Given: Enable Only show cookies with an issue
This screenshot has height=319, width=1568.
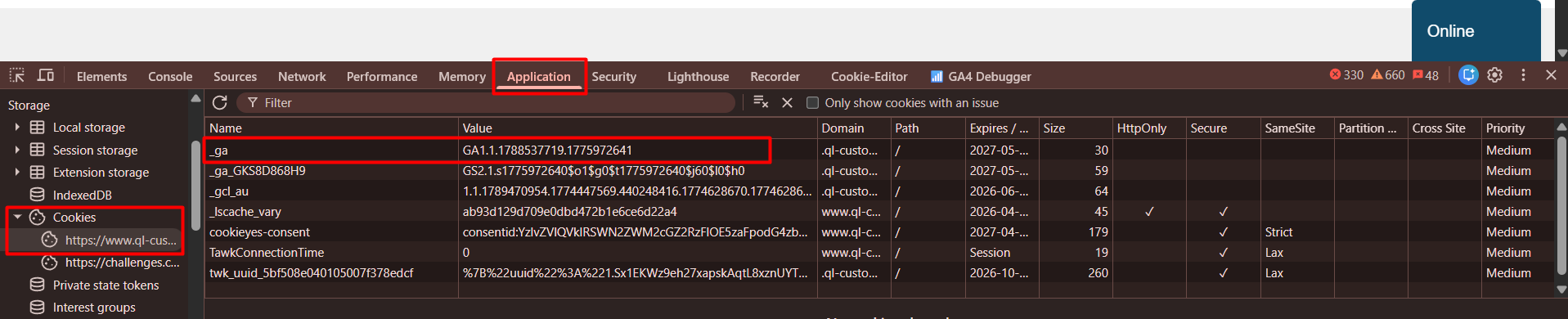Looking at the screenshot, I should pos(812,103).
